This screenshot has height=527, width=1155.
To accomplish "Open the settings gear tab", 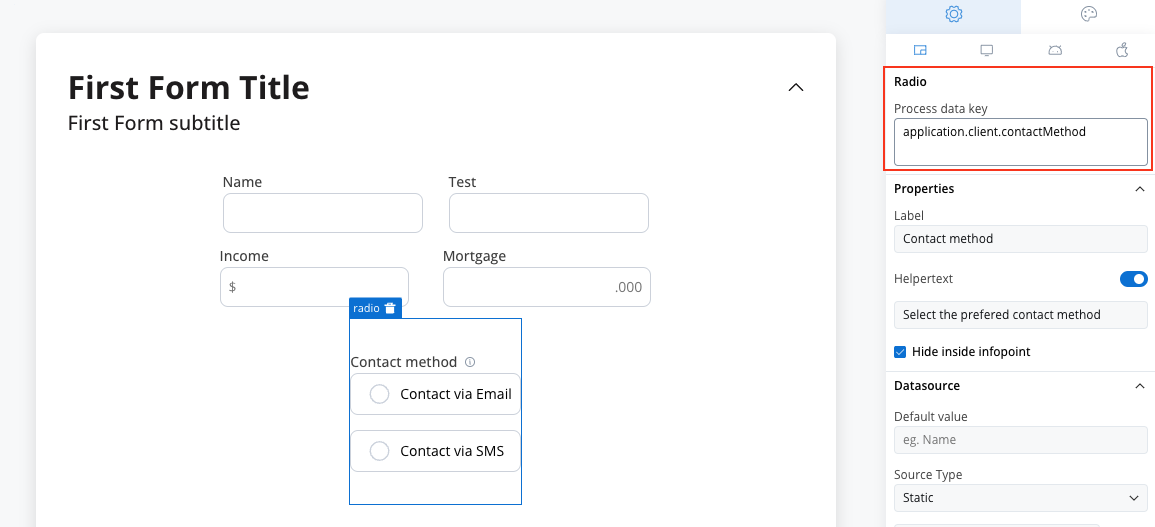I will [953, 14].
